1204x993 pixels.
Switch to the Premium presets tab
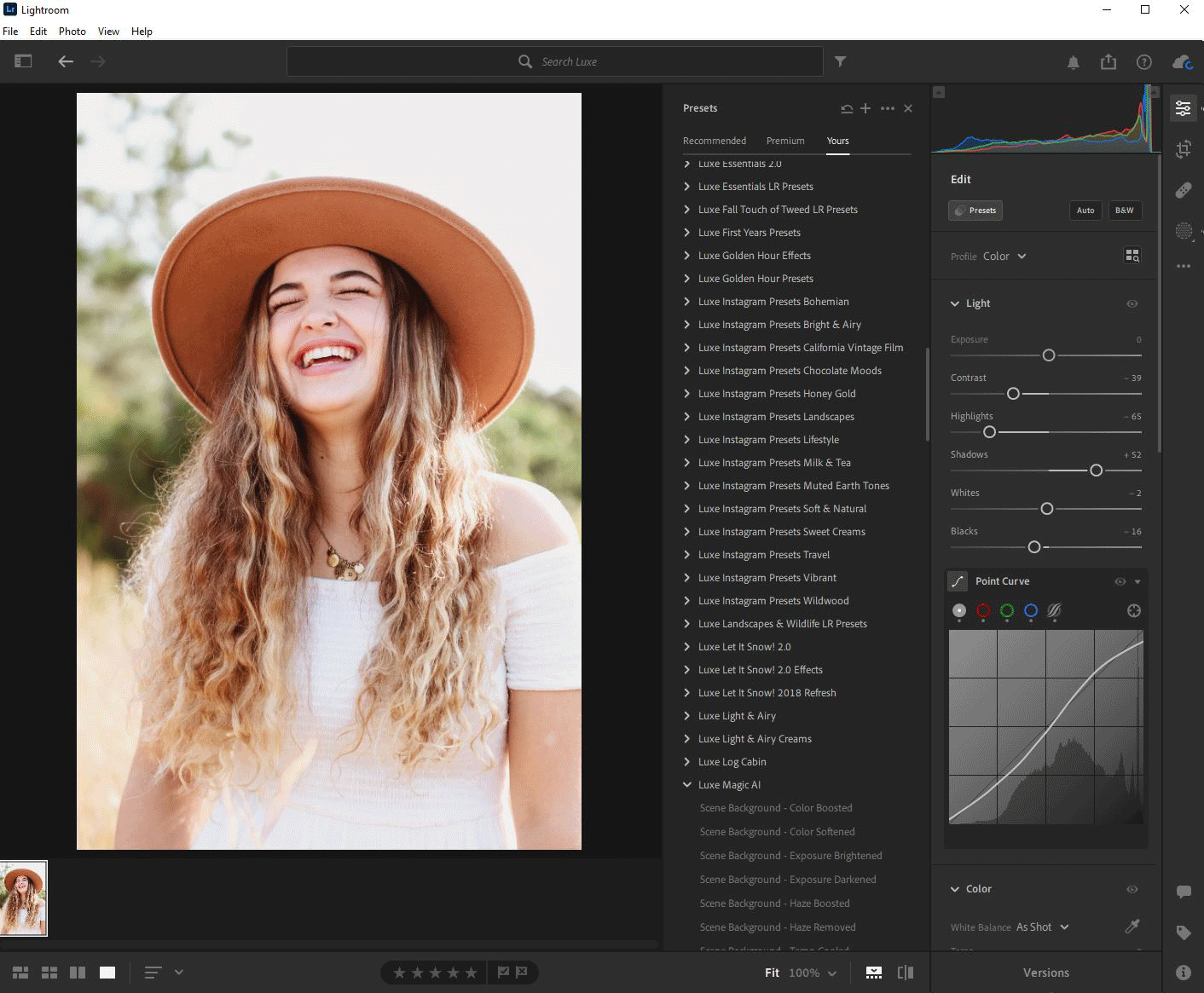[785, 141]
